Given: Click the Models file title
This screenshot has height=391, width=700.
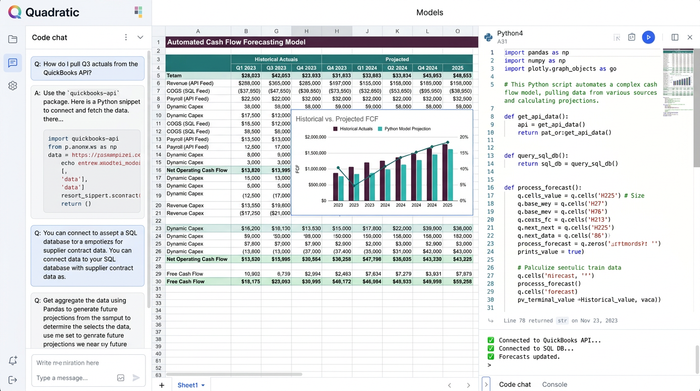Looking at the screenshot, I should pyautogui.click(x=429, y=12).
